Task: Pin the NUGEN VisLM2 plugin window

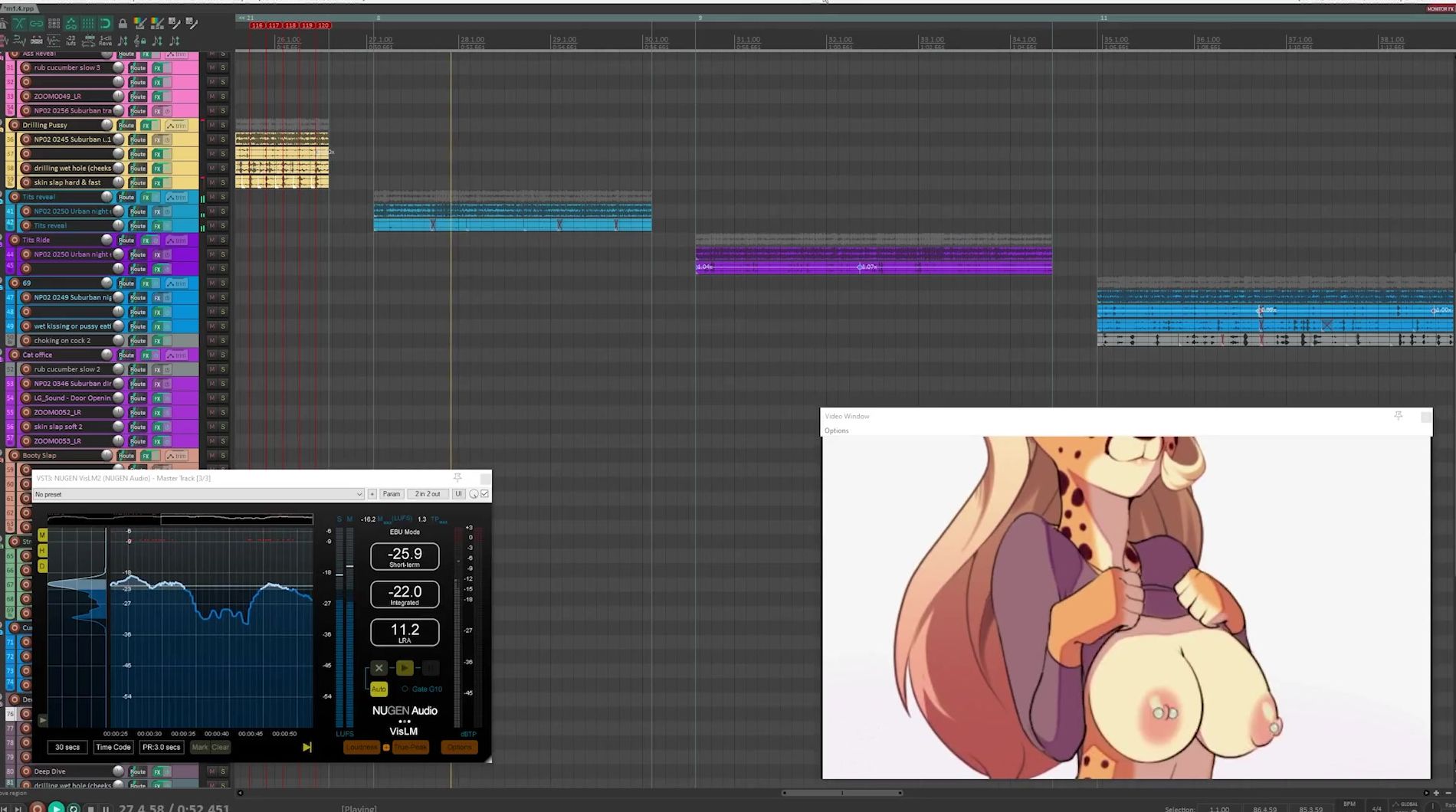Action: click(x=457, y=477)
